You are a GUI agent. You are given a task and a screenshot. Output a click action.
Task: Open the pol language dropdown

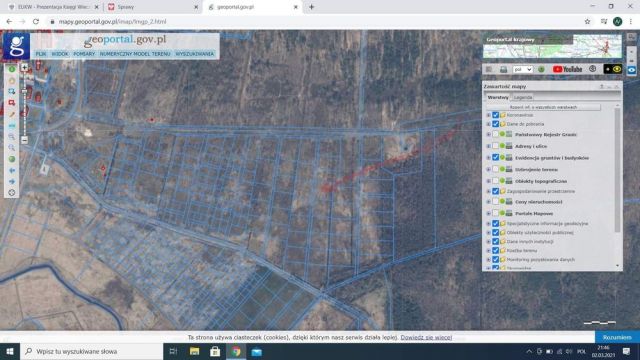(522, 69)
